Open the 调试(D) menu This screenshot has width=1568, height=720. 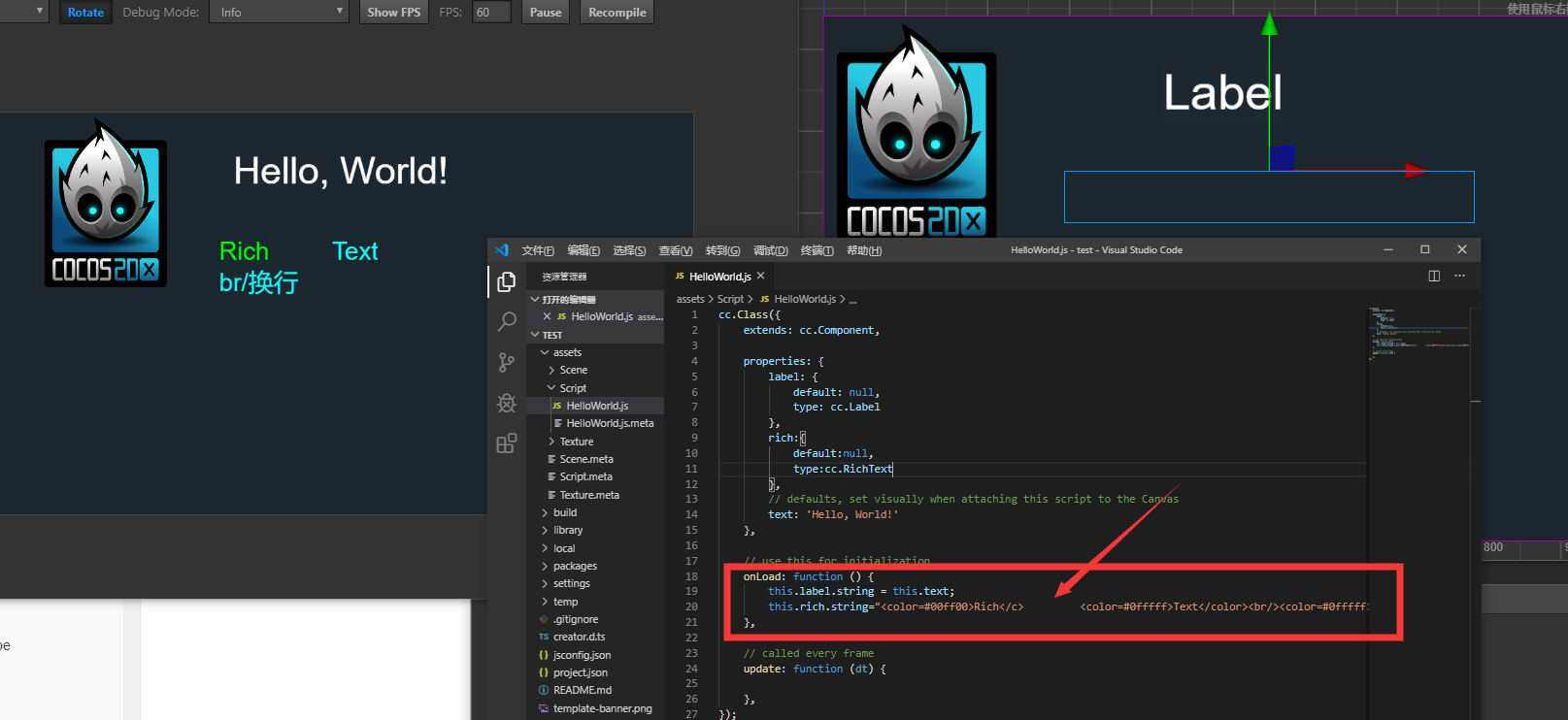pyautogui.click(x=770, y=250)
